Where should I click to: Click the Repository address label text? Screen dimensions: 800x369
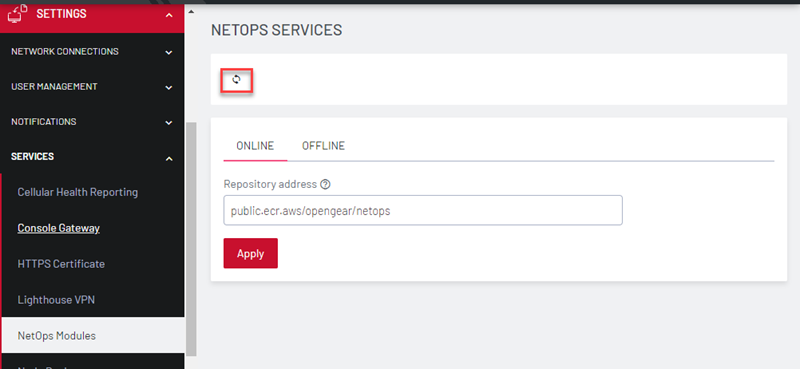point(270,184)
